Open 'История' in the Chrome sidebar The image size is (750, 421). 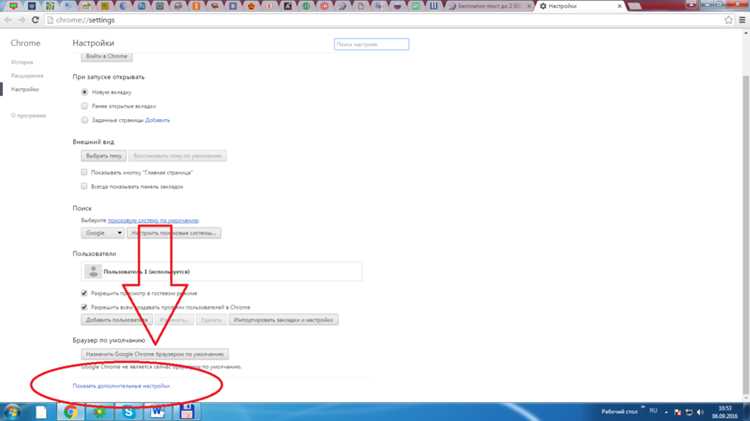pyautogui.click(x=22, y=62)
